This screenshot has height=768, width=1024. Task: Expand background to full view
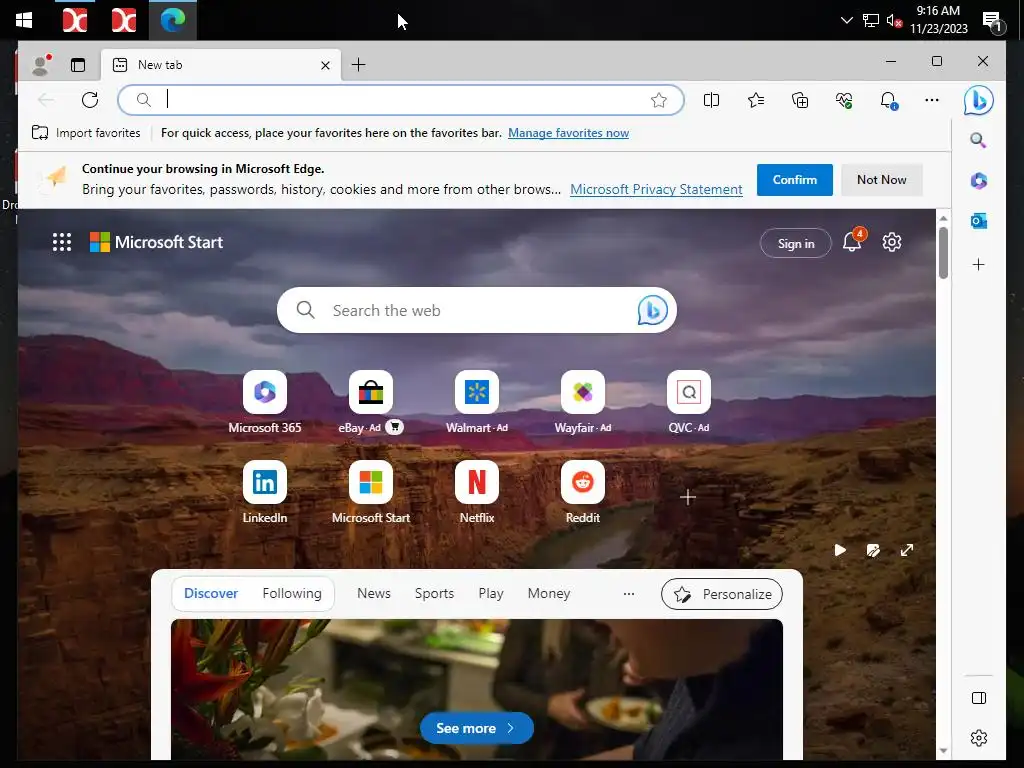[x=906, y=551]
